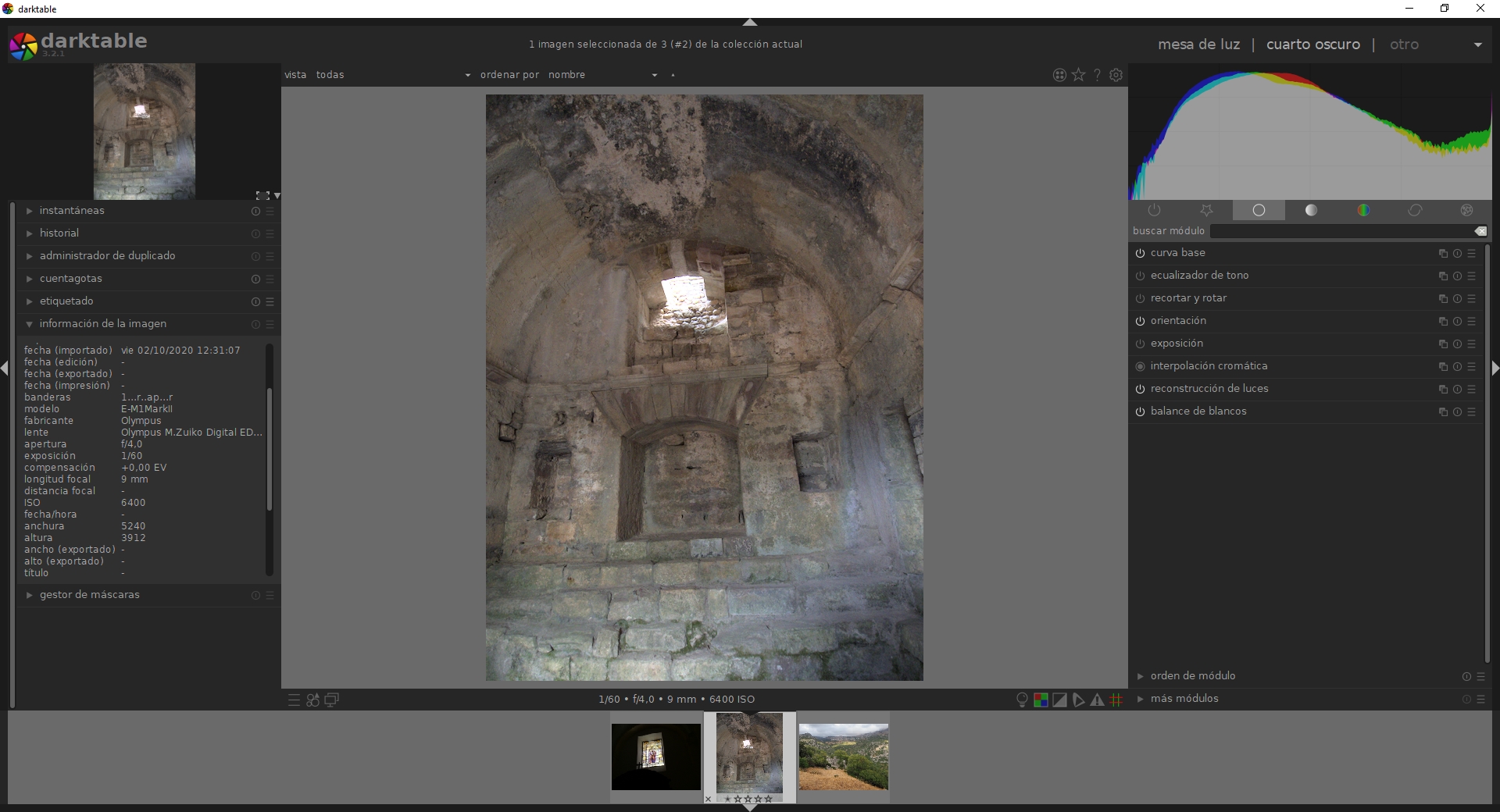Open presets menu of curva base
The height and width of the screenshot is (812, 1500).
coord(1471,254)
